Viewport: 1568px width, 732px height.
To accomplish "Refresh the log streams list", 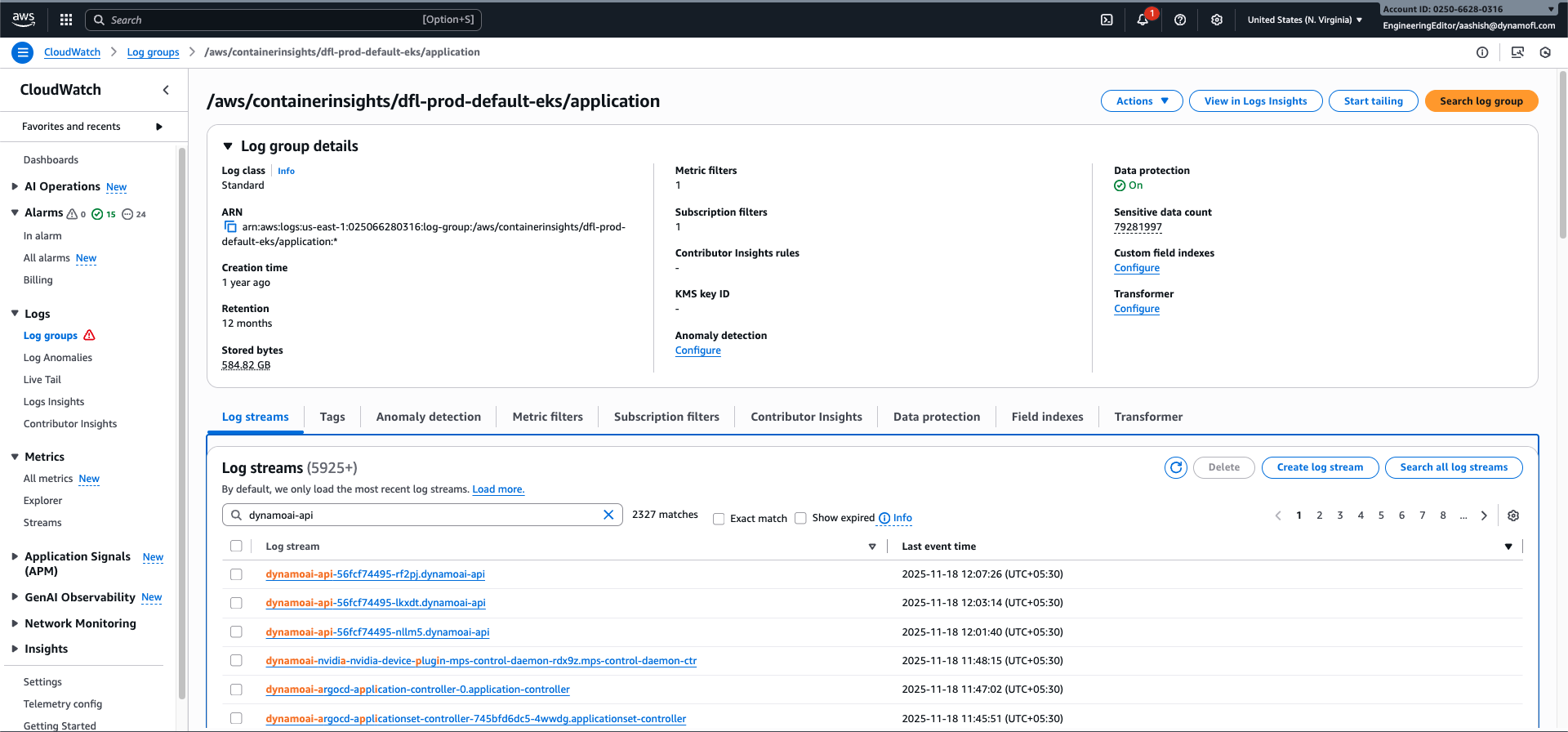I will pyautogui.click(x=1175, y=467).
